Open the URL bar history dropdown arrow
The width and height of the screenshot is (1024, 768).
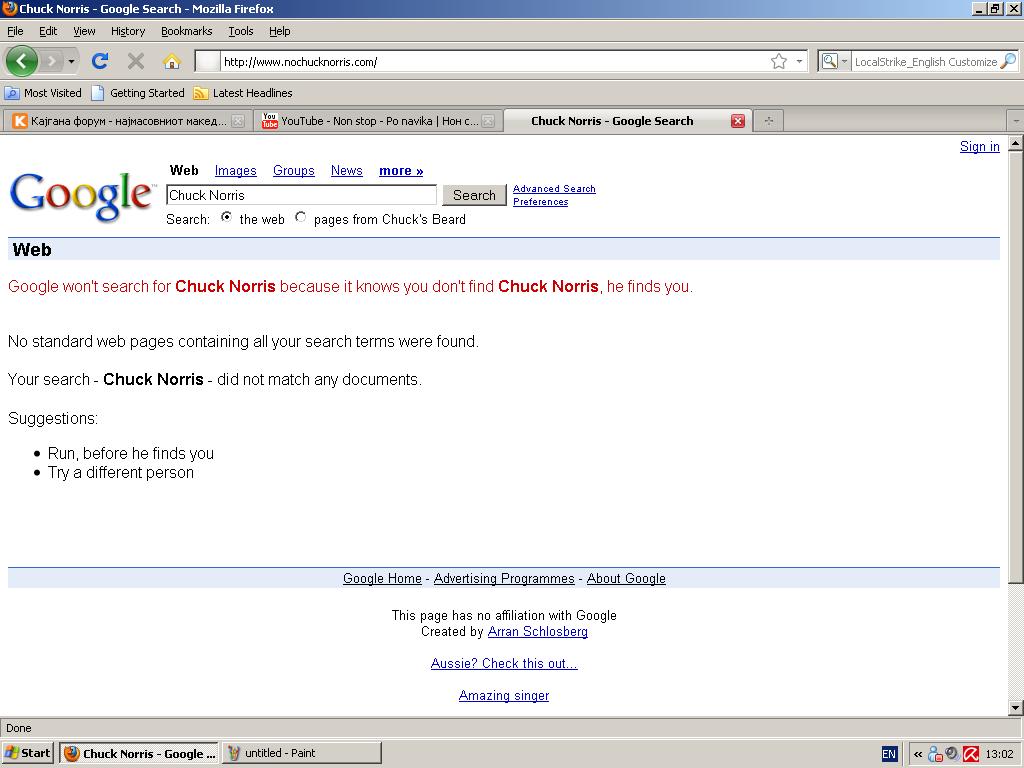coord(799,61)
